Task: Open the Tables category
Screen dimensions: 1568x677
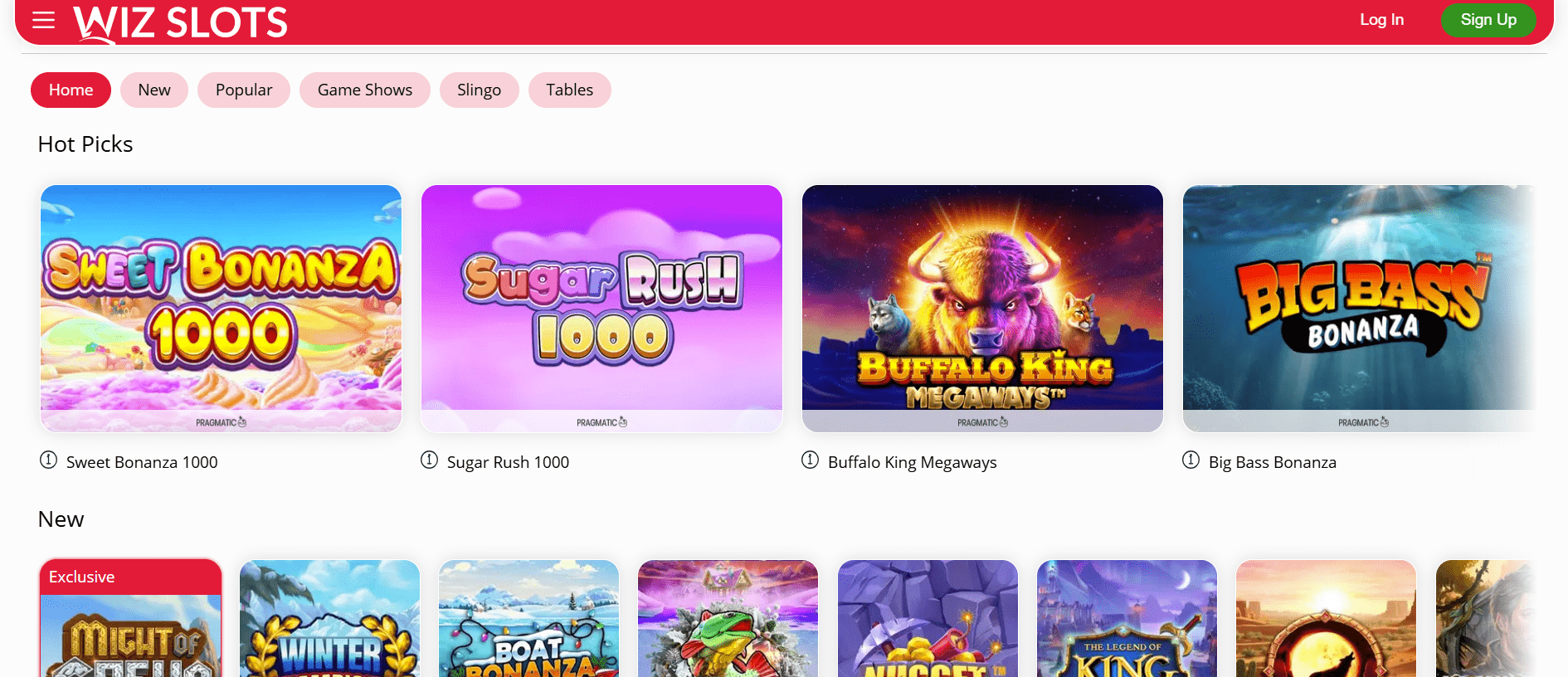Action: click(569, 90)
